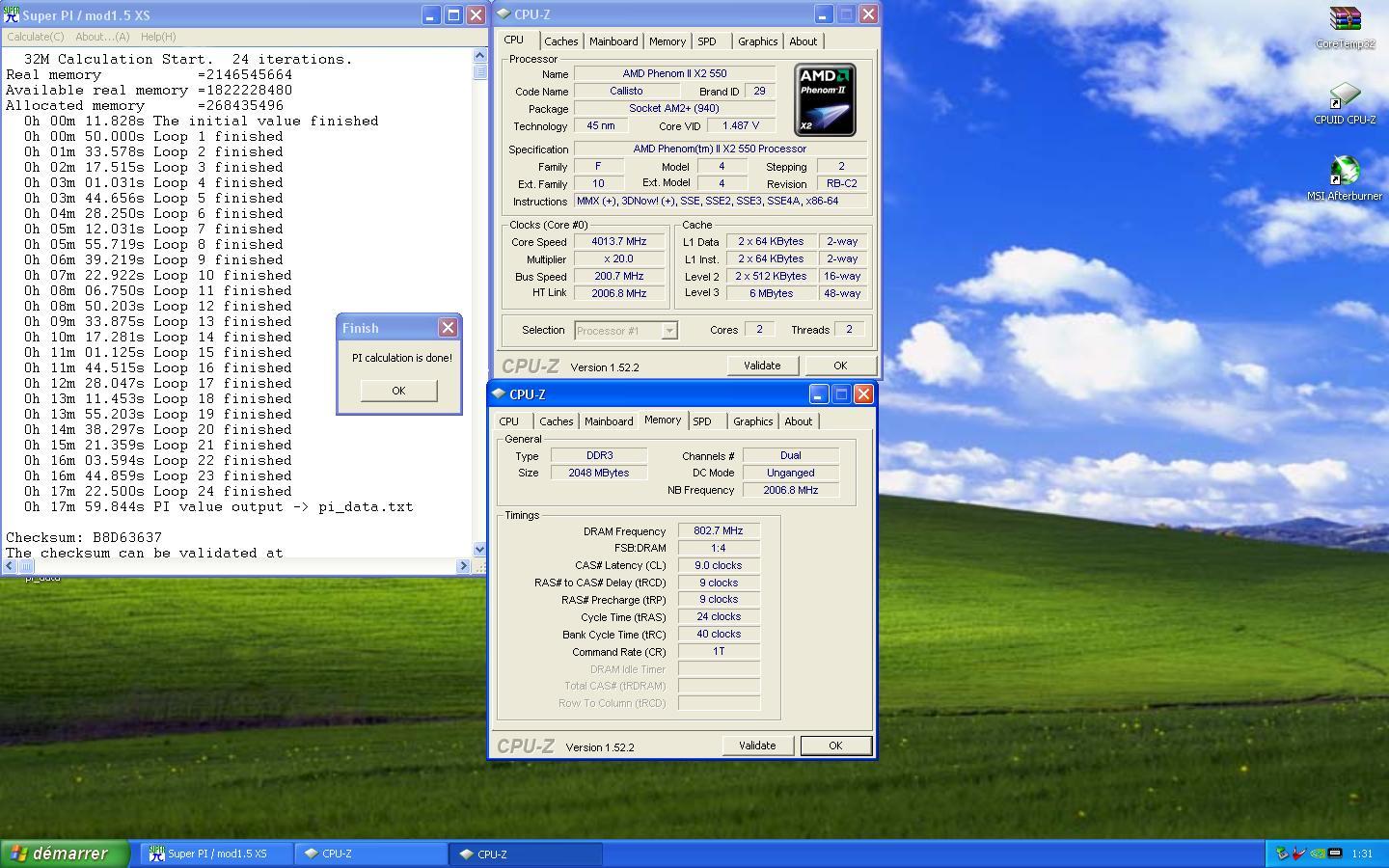This screenshot has height=868, width=1389.
Task: Click the rightmost tray icon before the clock
Action: tap(1335, 854)
